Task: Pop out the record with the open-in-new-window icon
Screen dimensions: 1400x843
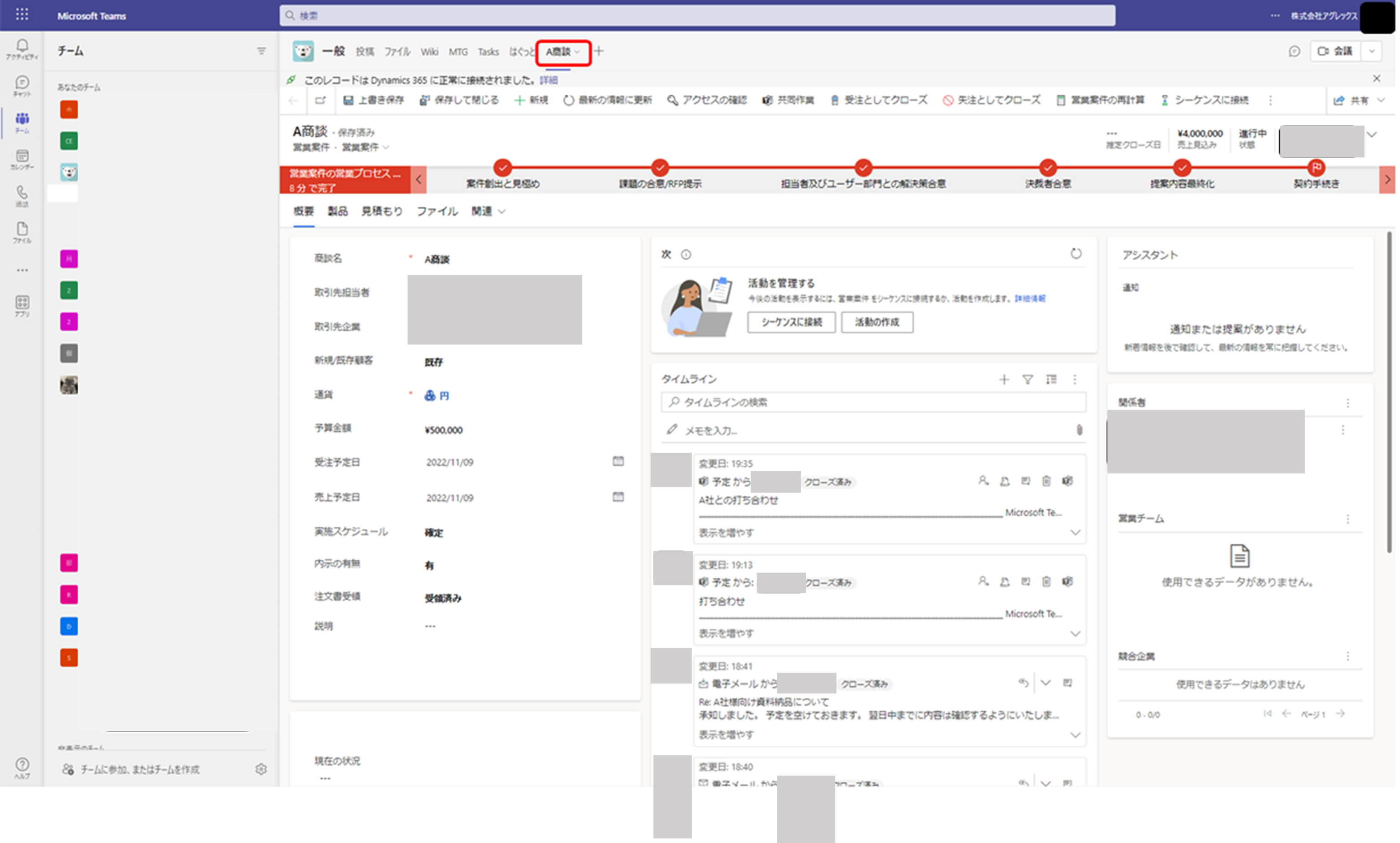Action: click(321, 100)
